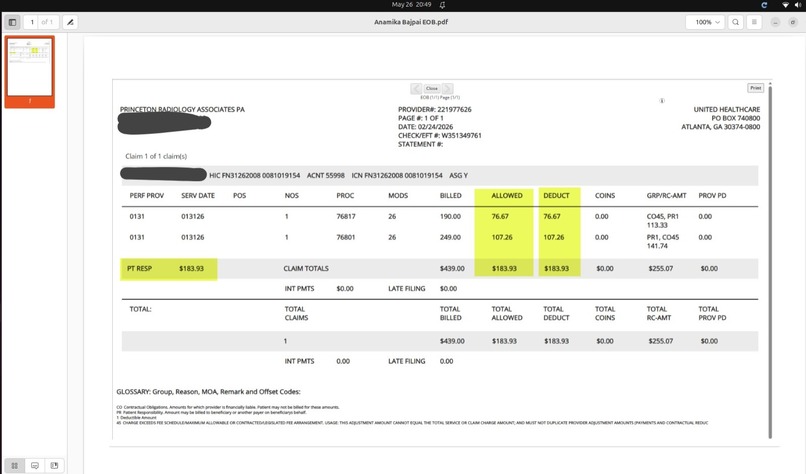The width and height of the screenshot is (806, 474).
Task: Click allowed amount 107.26 in ALLOWED column
Action: tap(502, 238)
